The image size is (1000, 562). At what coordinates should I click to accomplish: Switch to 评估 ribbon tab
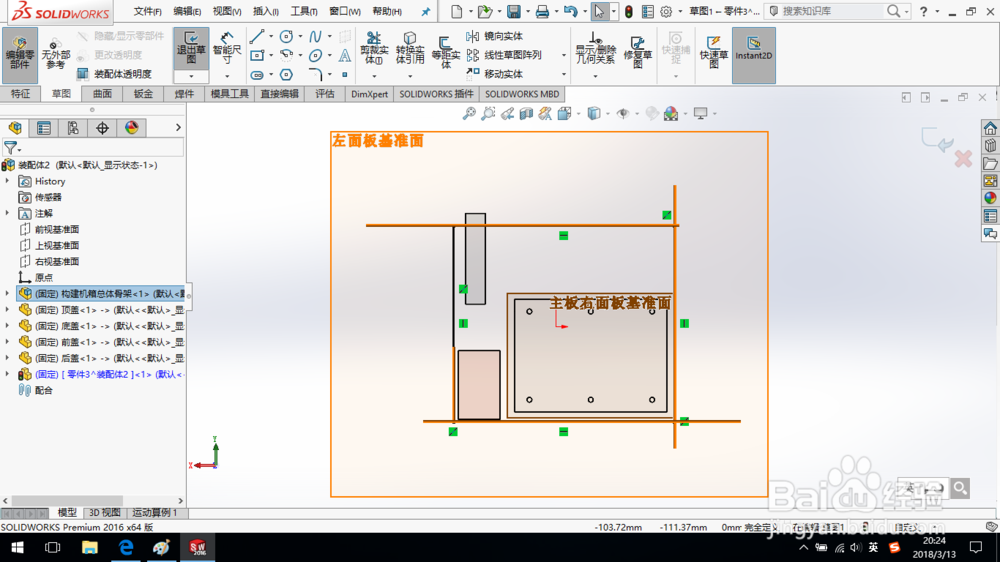325,94
